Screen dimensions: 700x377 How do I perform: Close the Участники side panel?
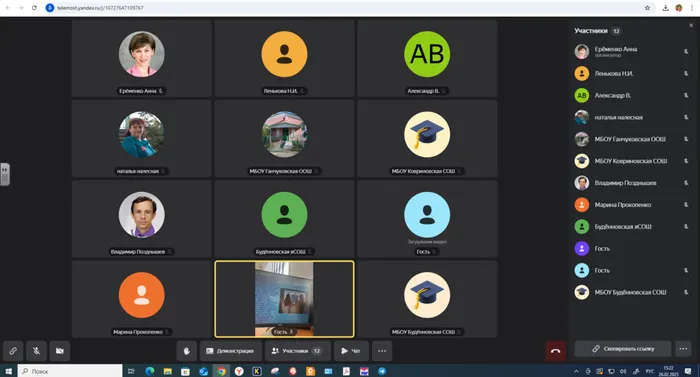coord(691,25)
